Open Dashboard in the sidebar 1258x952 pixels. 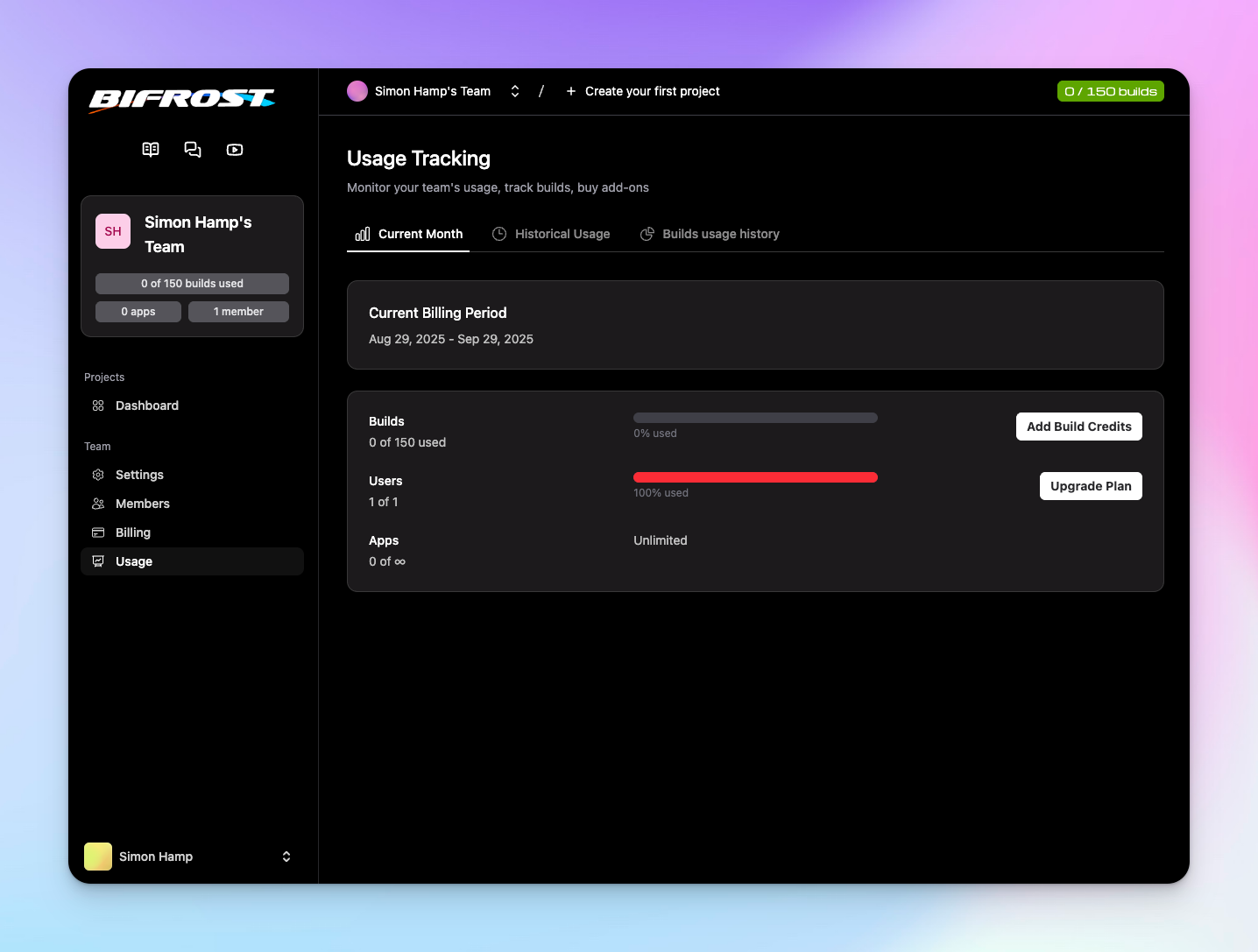[146, 405]
